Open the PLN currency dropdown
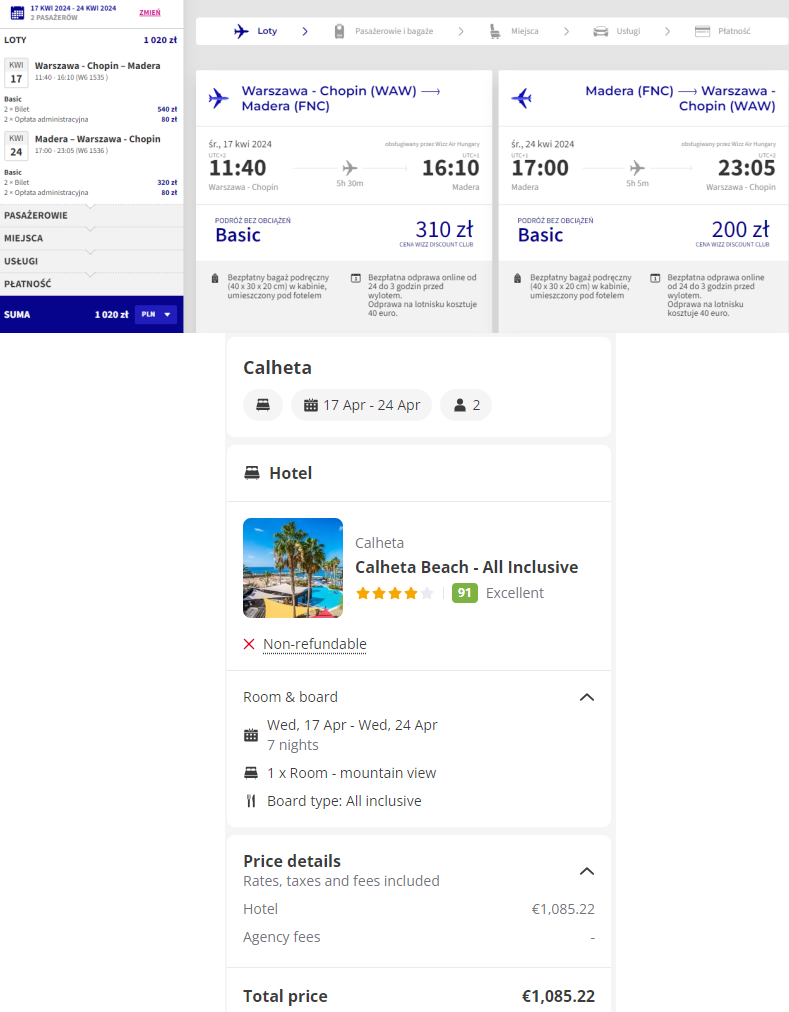The image size is (789, 1012). tap(156, 314)
